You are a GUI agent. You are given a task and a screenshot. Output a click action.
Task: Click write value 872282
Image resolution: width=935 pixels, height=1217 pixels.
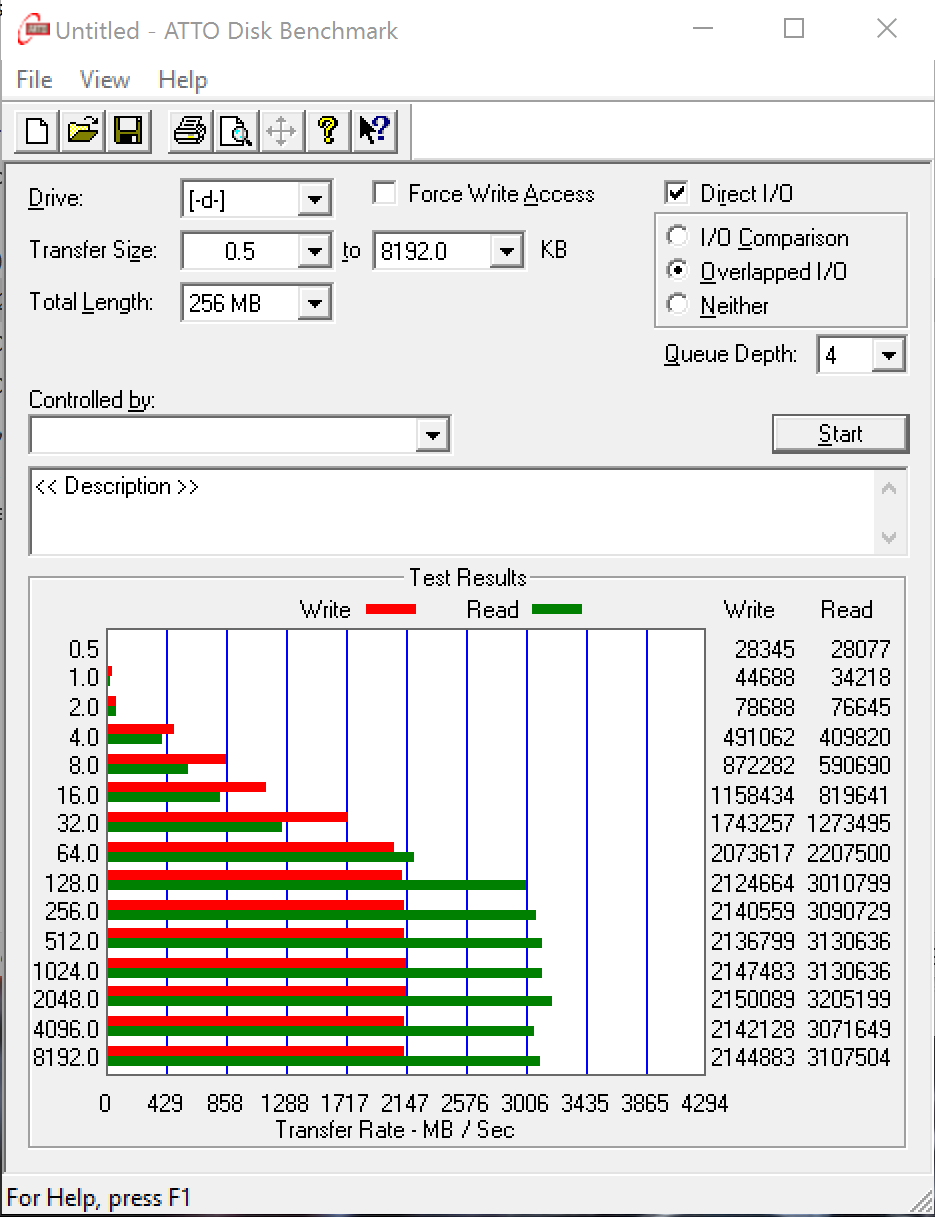point(758,765)
